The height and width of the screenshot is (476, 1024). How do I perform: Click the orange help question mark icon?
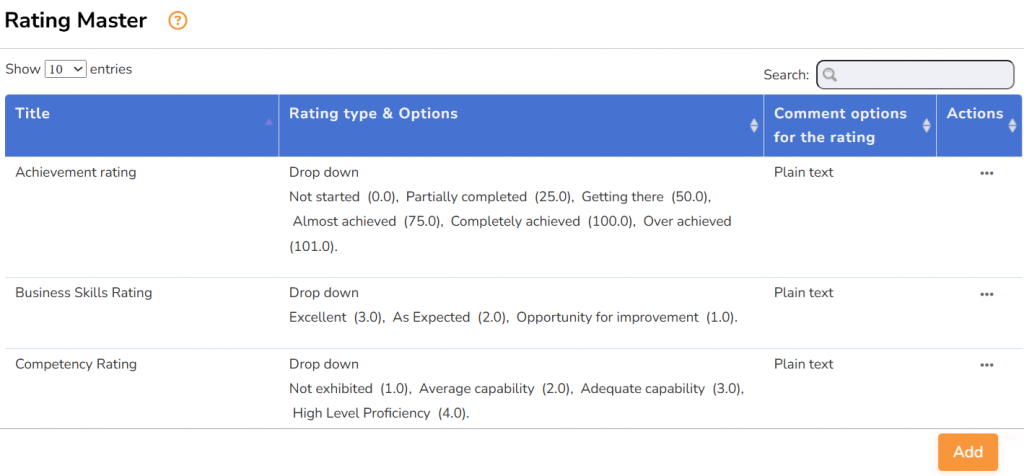178,20
